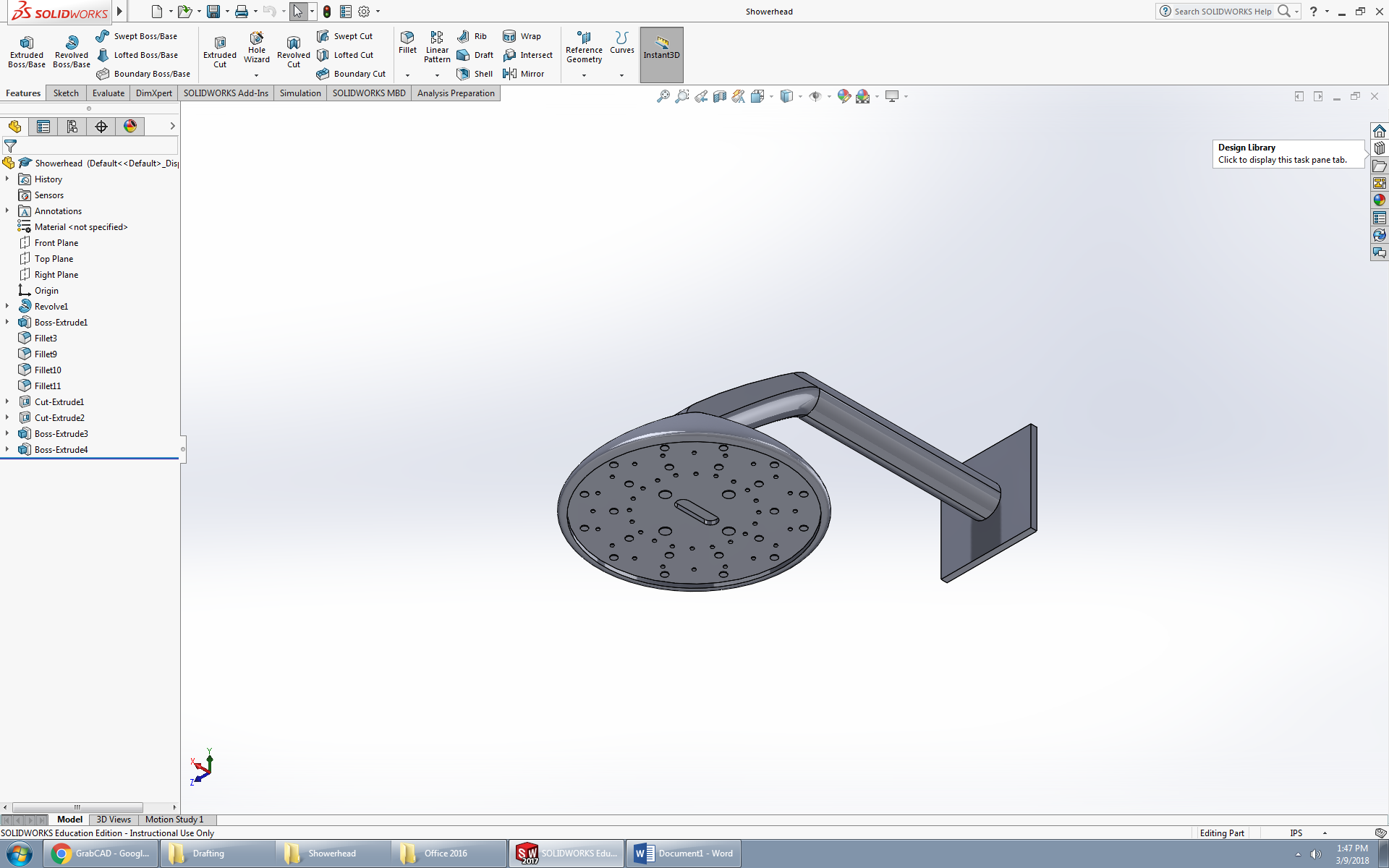Click the Swept Cut tool
The width and height of the screenshot is (1389, 868).
tap(344, 36)
